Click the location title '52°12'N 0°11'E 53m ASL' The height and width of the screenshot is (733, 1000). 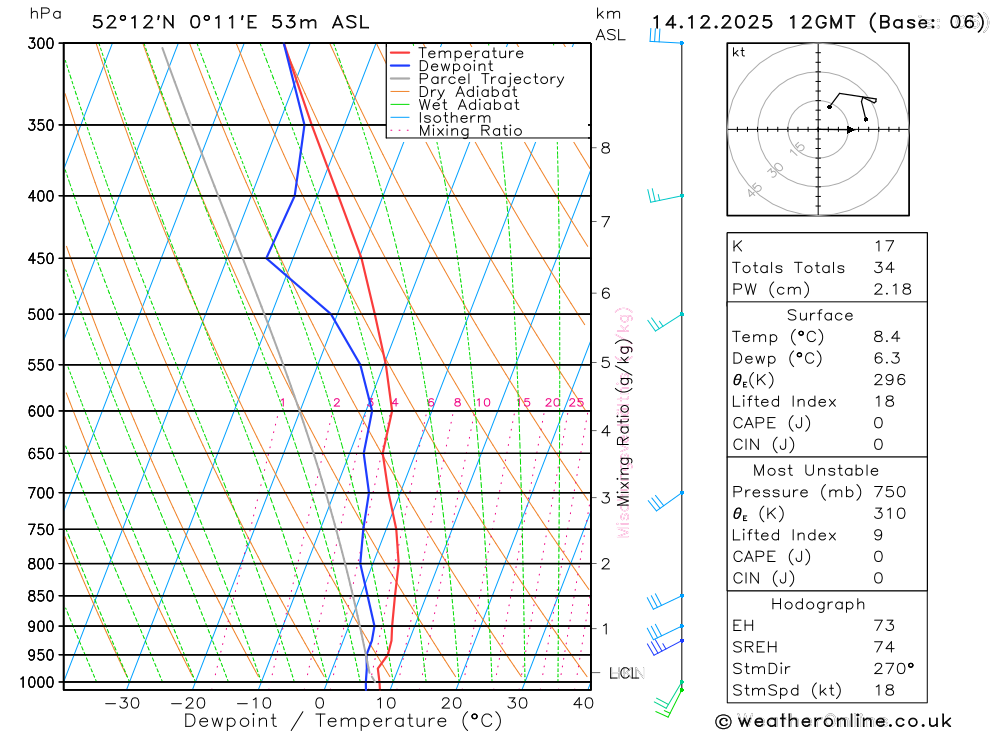pyautogui.click(x=230, y=22)
